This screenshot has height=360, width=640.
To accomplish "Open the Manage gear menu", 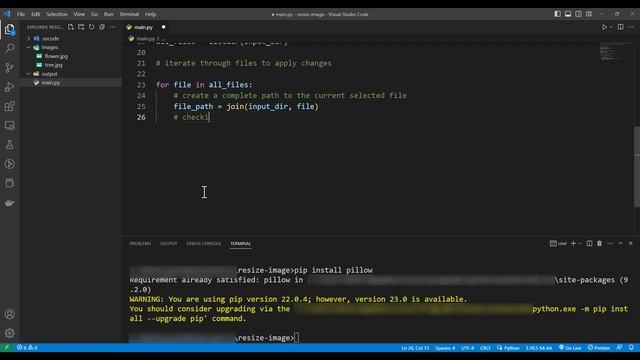I will coord(9,333).
